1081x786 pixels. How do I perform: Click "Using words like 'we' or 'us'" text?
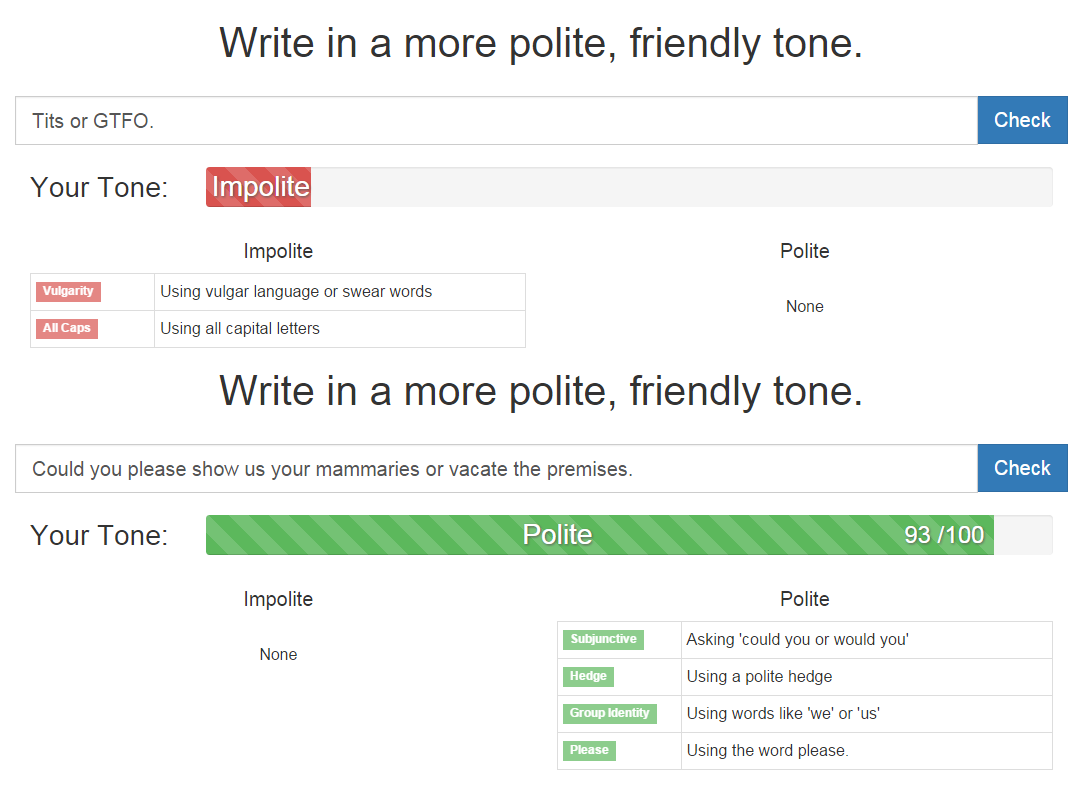coord(783,714)
